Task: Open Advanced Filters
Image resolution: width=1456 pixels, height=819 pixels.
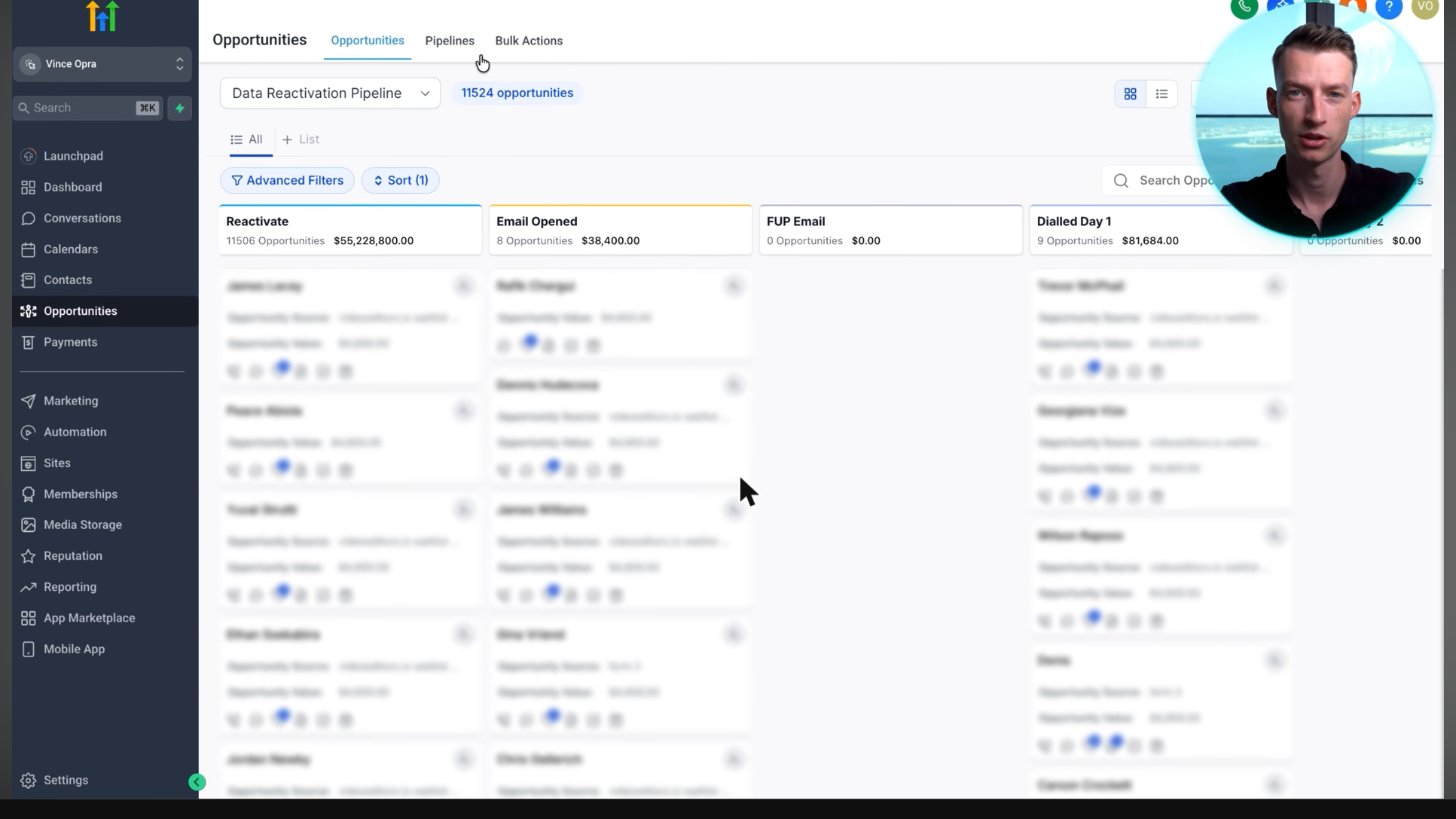Action: tap(287, 180)
